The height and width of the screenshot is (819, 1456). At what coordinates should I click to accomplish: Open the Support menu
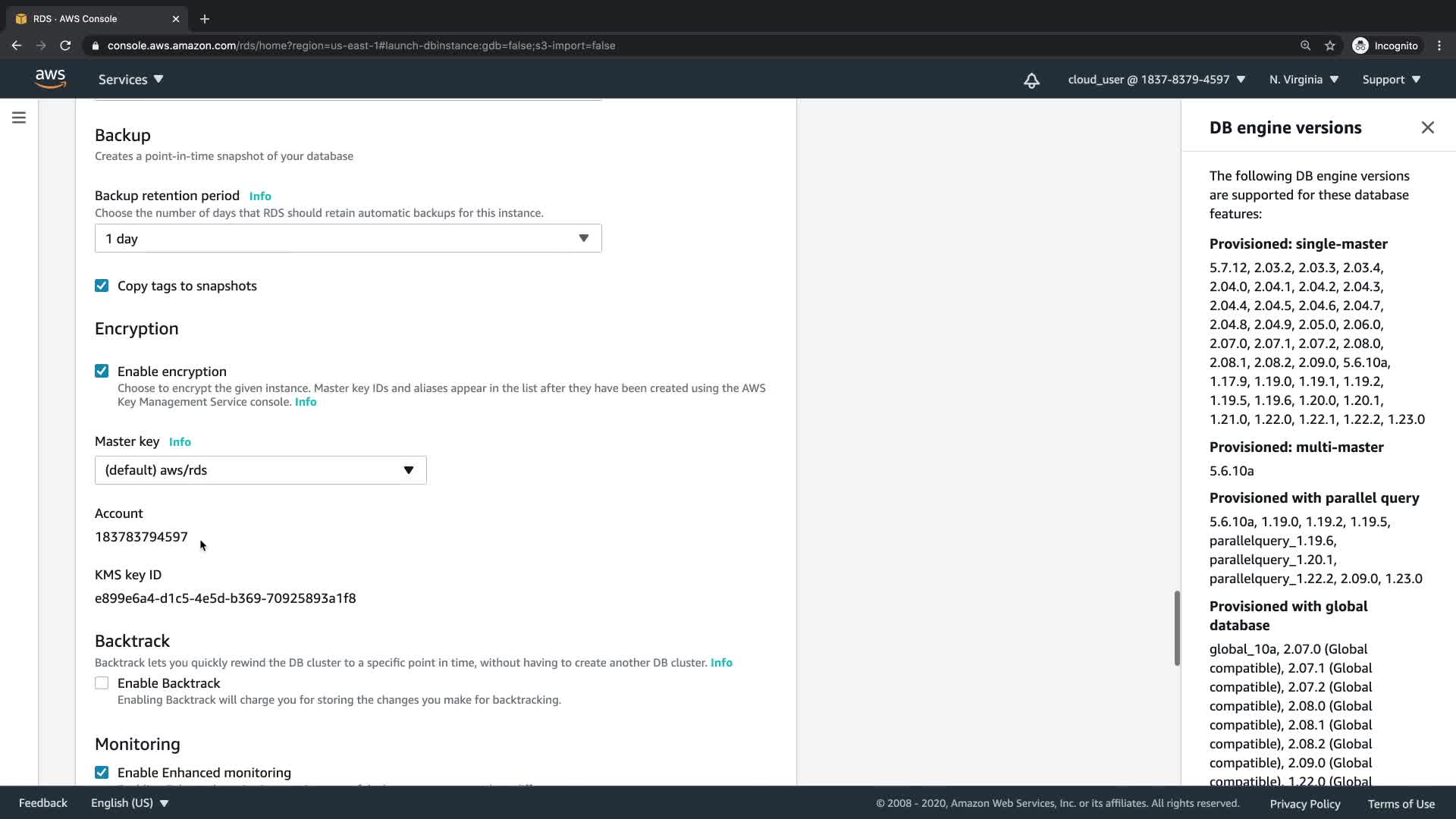pyautogui.click(x=1391, y=80)
